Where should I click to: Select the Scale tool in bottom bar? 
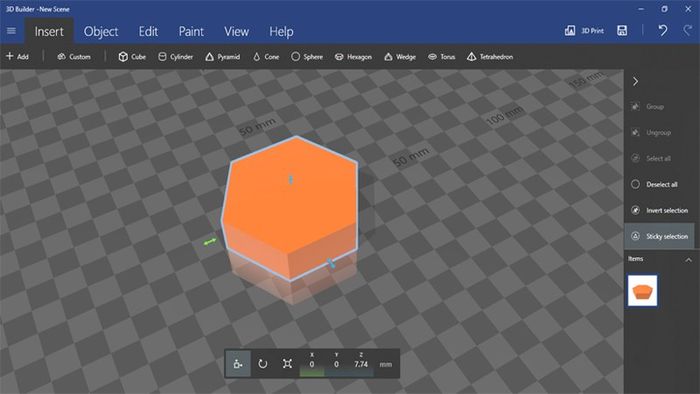[x=287, y=364]
